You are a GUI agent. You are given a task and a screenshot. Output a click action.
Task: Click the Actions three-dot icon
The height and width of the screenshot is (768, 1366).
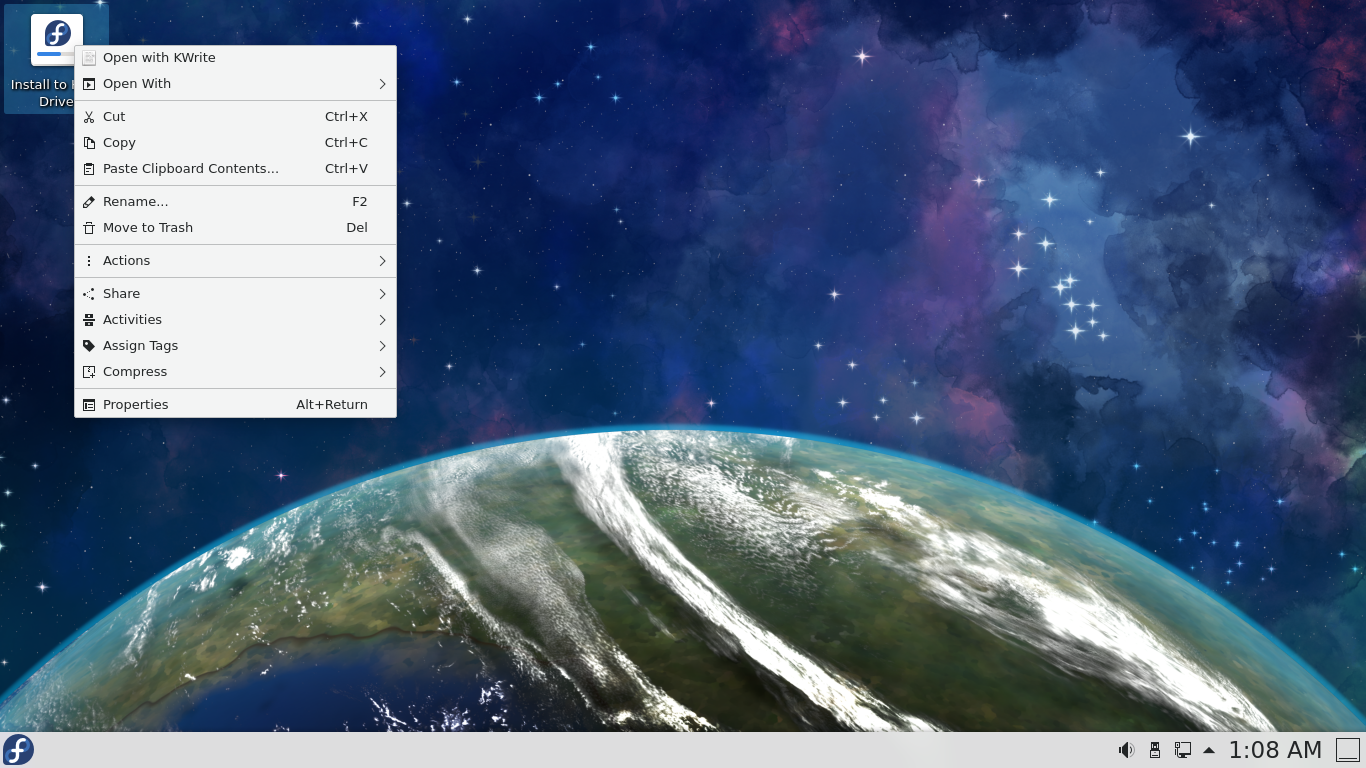89,261
